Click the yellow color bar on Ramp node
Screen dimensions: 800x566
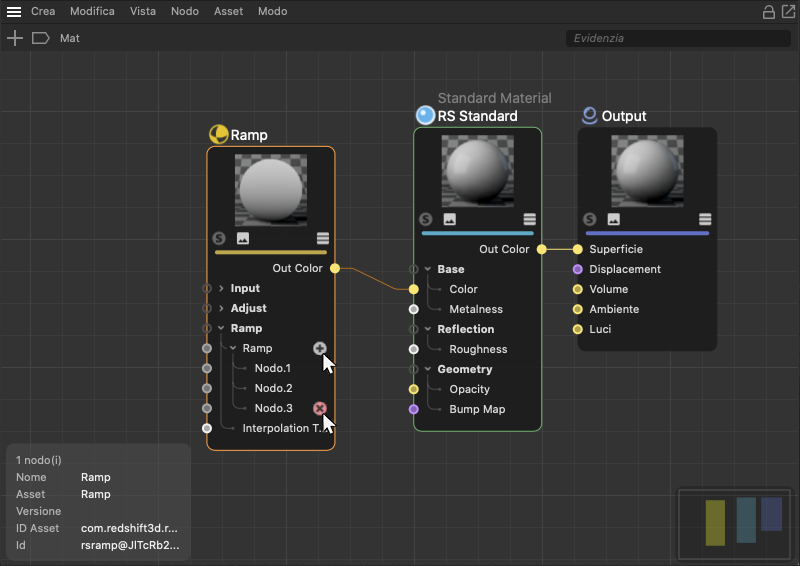tap(271, 252)
